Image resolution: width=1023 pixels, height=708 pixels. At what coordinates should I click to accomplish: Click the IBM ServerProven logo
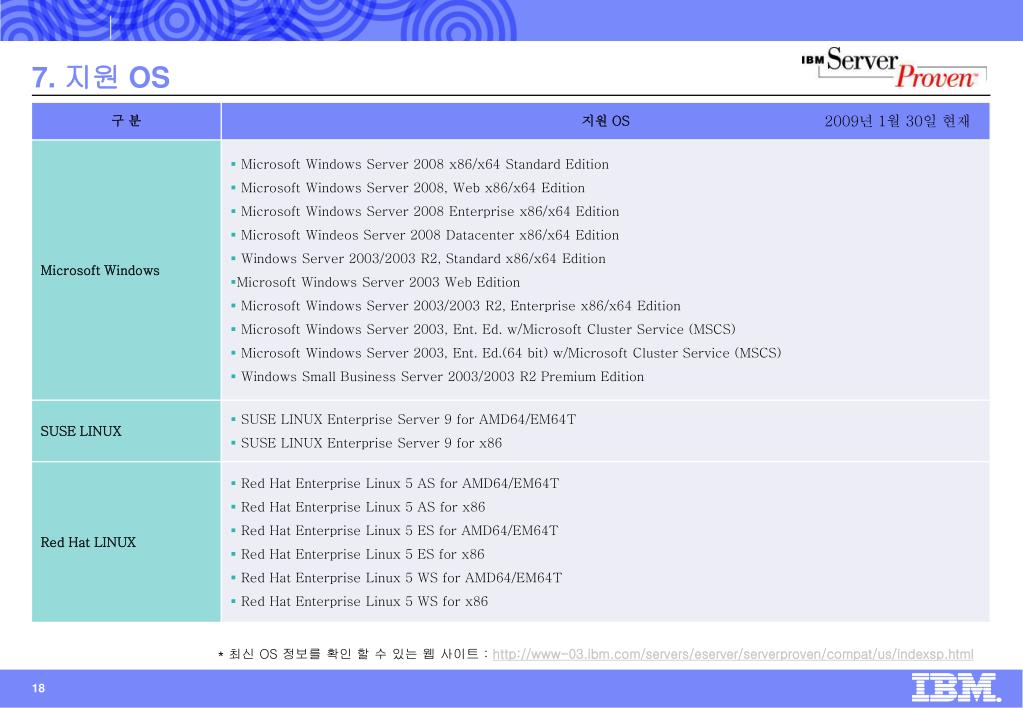894,67
